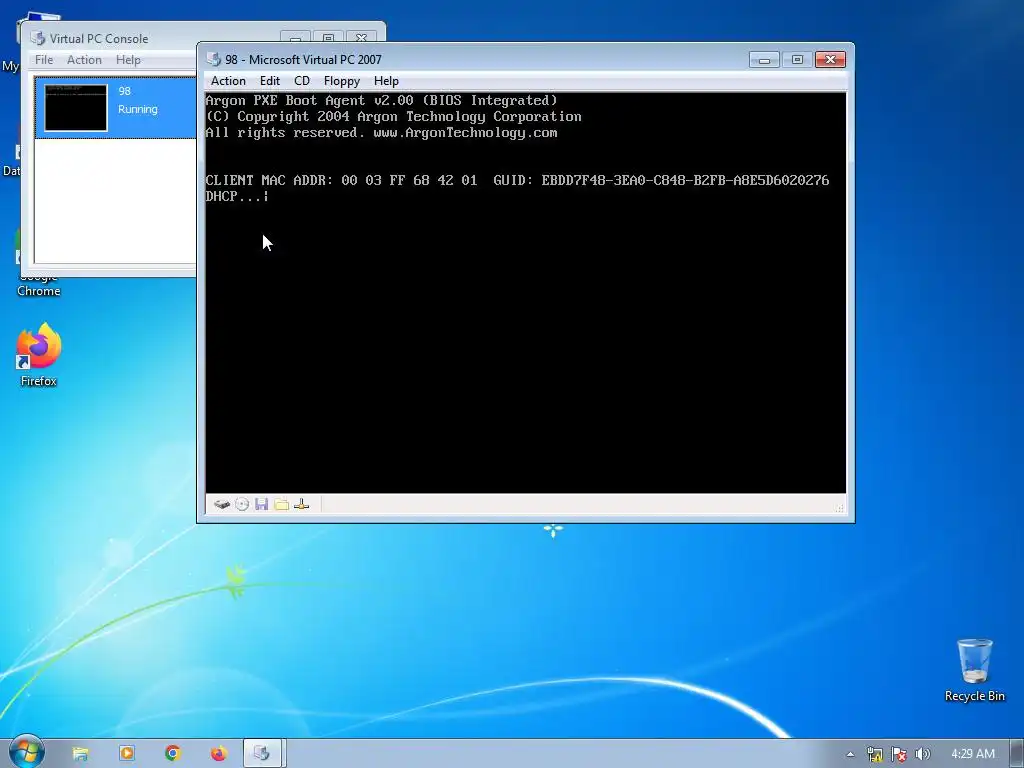This screenshot has height=768, width=1024.
Task: Open the Action menu in Virtual PC Console
Action: [84, 59]
